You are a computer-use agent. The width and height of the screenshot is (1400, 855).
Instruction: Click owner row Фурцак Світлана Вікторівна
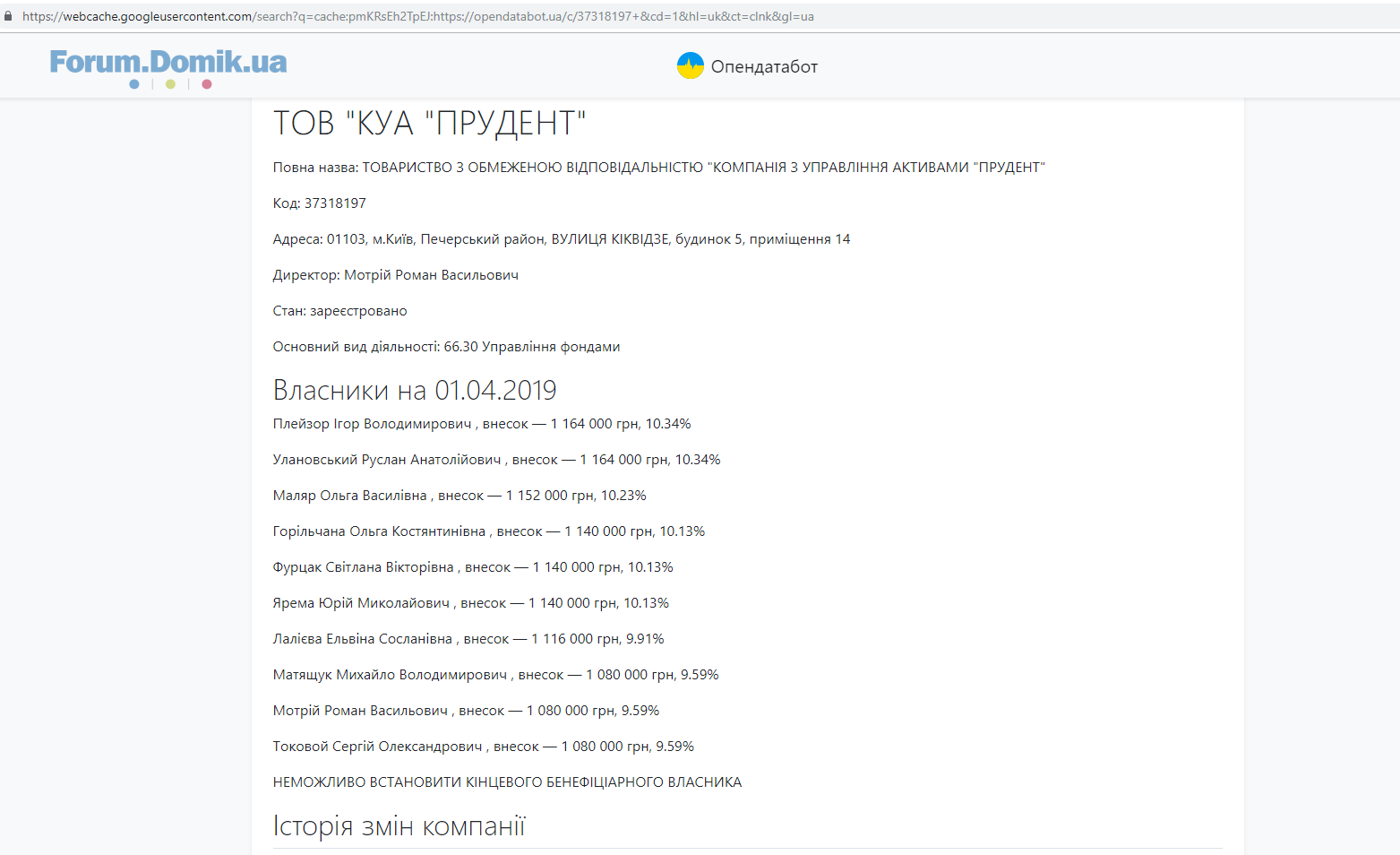[473, 567]
